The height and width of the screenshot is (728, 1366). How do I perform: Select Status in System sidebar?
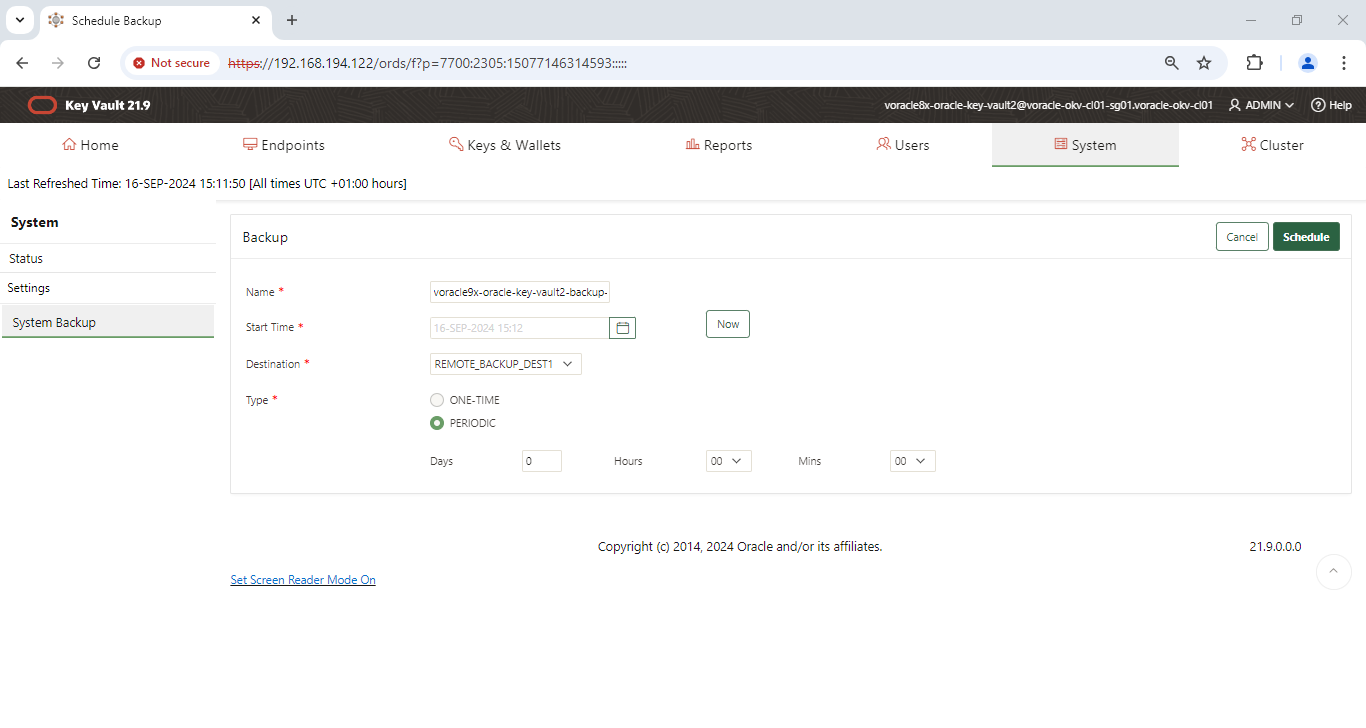(x=108, y=258)
